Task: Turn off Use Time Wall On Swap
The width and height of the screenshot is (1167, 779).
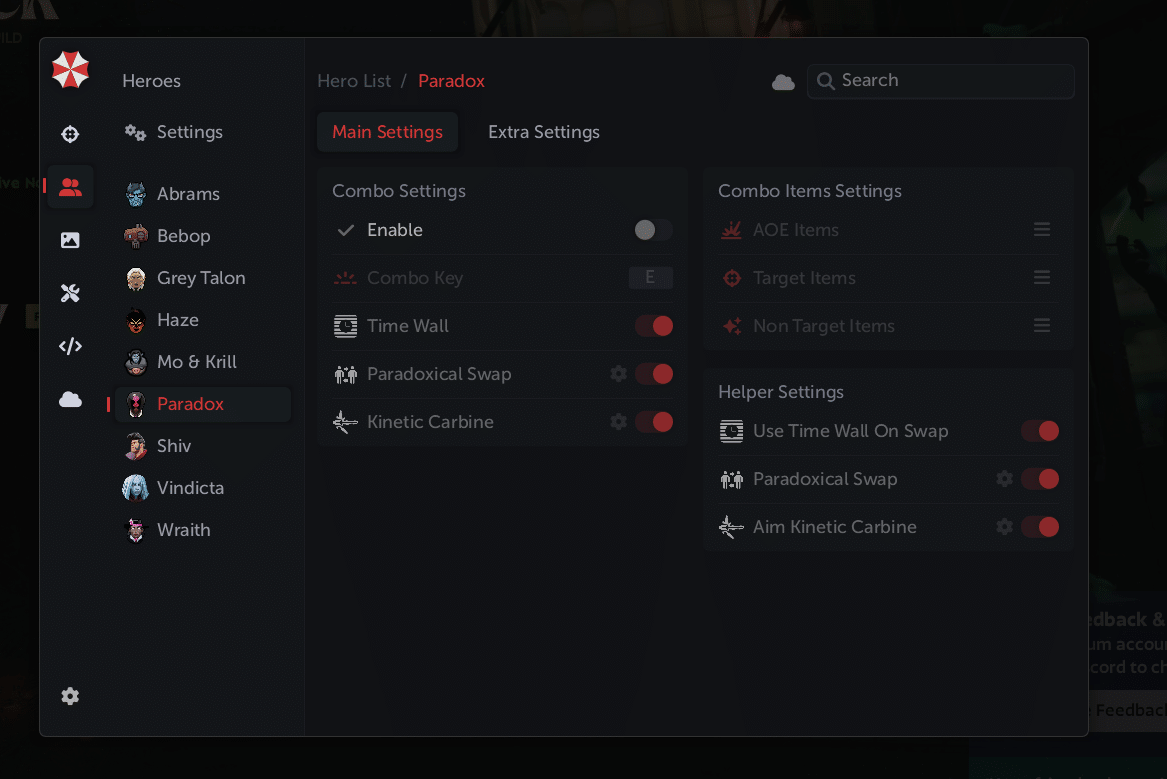Action: (x=1040, y=431)
